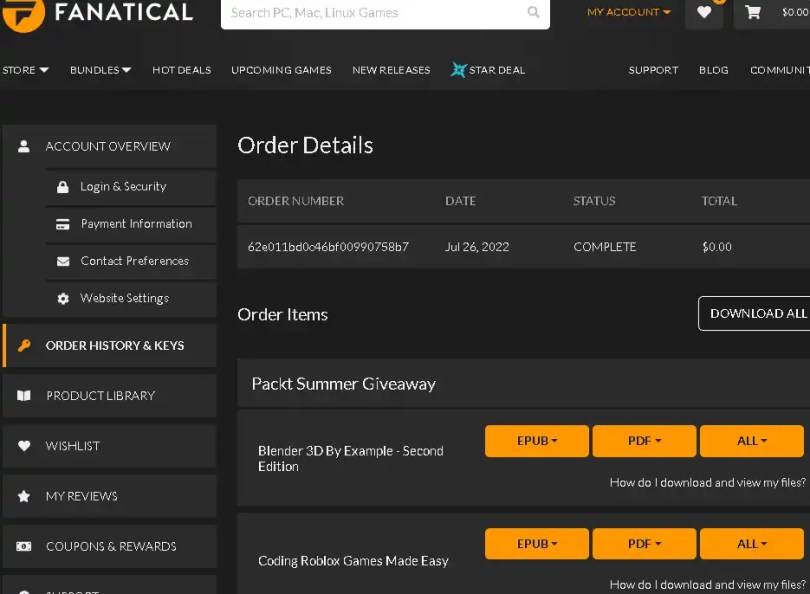This screenshot has width=810, height=594.
Task: Click the Download All button
Action: (x=754, y=313)
